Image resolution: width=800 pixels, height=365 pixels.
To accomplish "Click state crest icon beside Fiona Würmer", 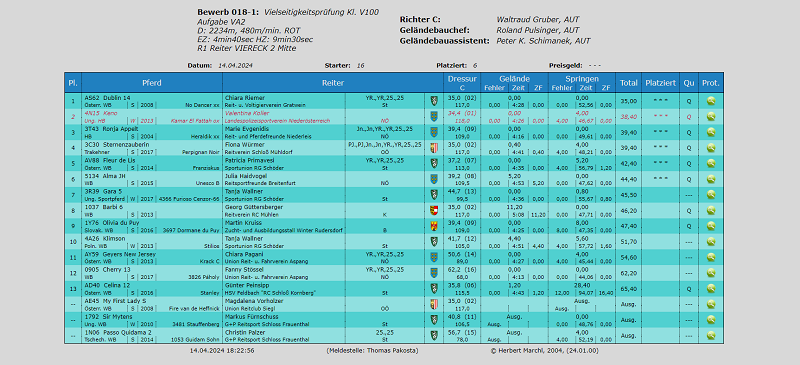I will [x=434, y=148].
